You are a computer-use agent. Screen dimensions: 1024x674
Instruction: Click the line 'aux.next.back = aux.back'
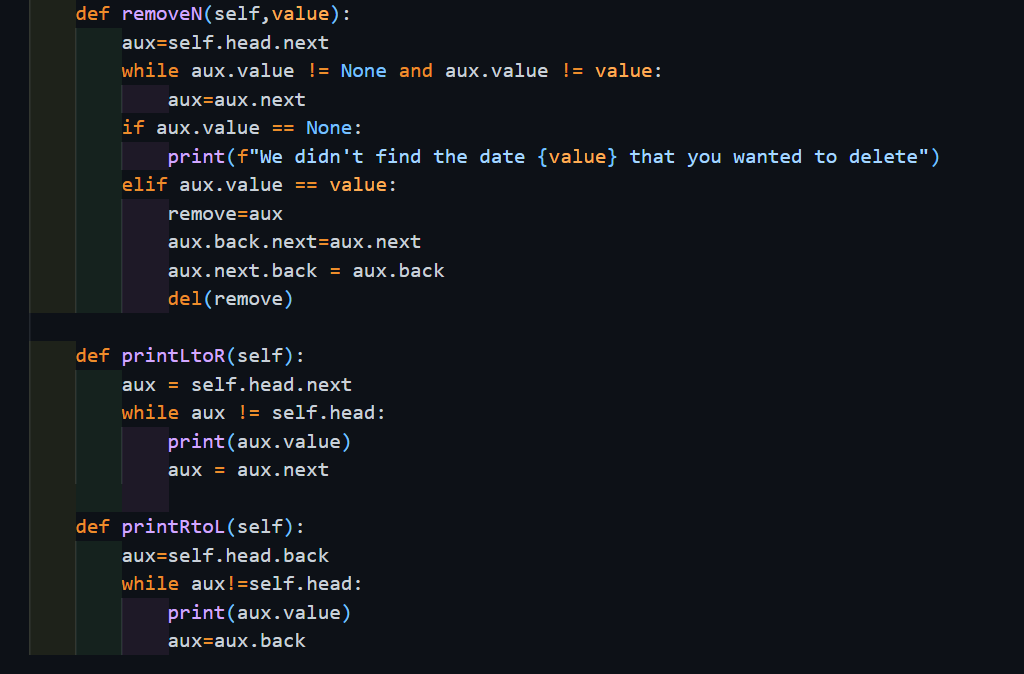[x=306, y=271]
